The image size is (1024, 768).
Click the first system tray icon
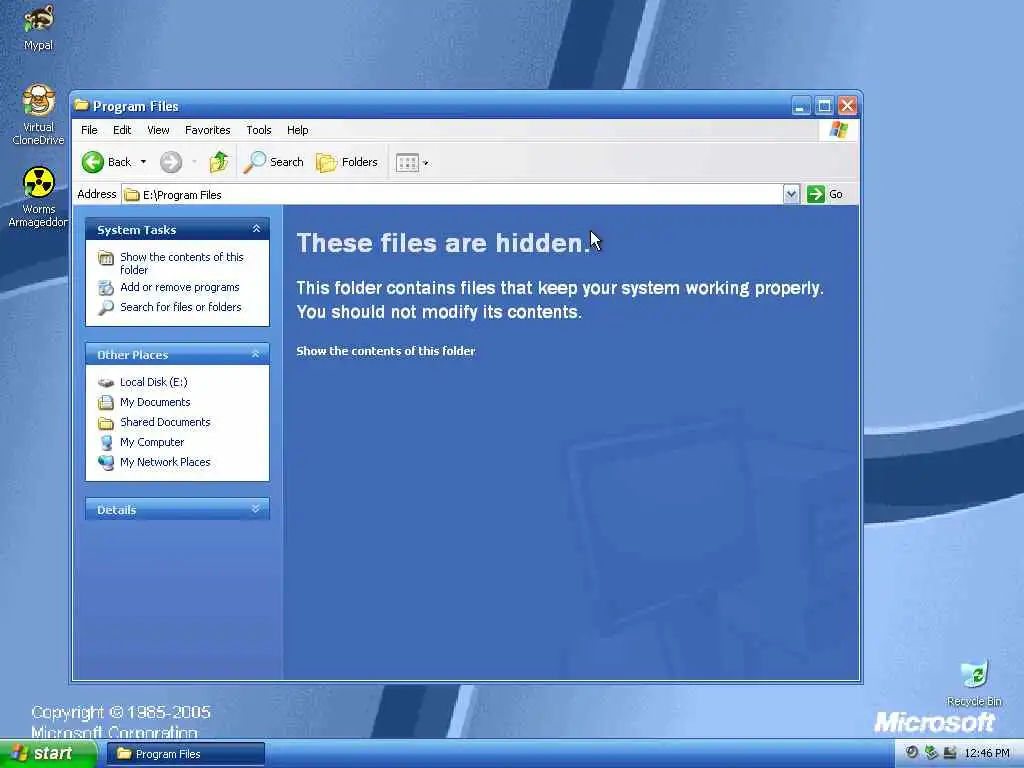tap(912, 753)
